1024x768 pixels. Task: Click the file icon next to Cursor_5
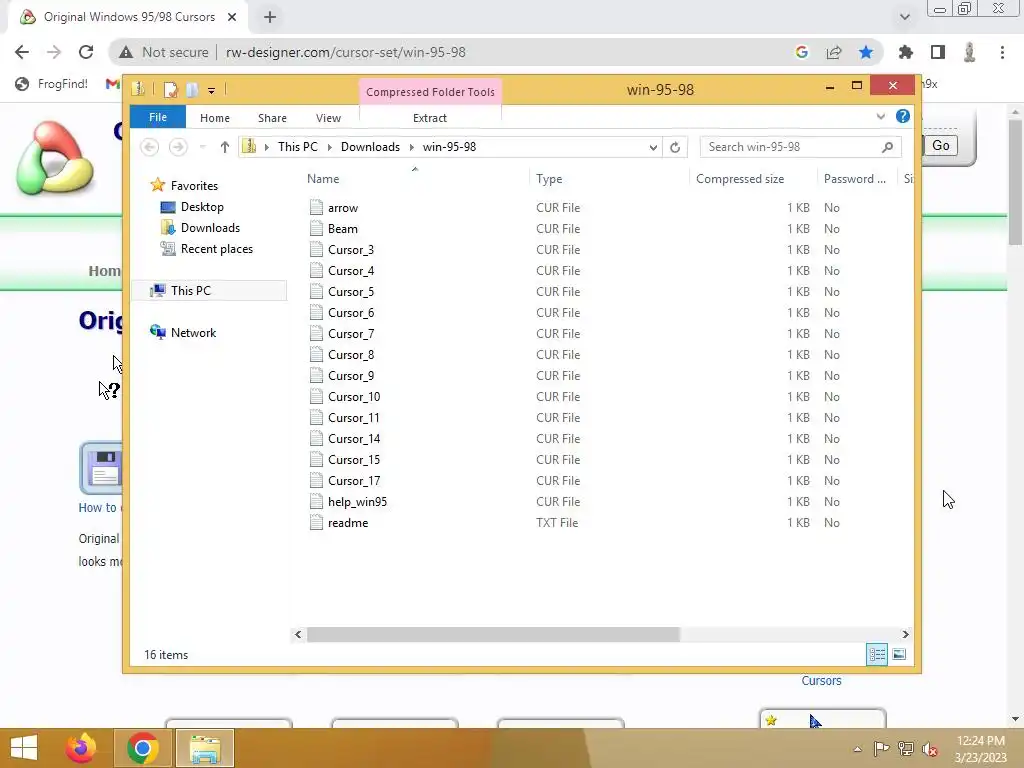point(316,291)
